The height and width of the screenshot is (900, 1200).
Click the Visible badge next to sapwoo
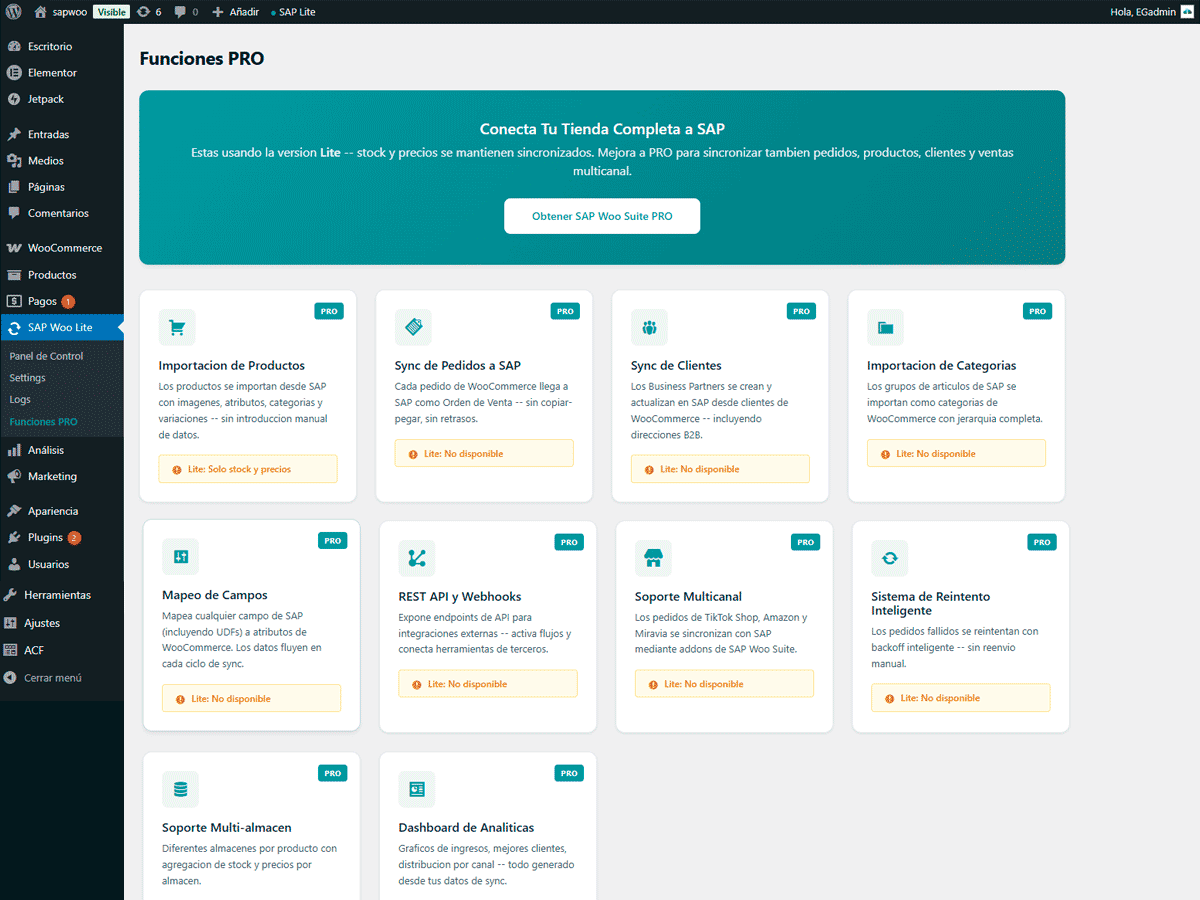click(111, 11)
